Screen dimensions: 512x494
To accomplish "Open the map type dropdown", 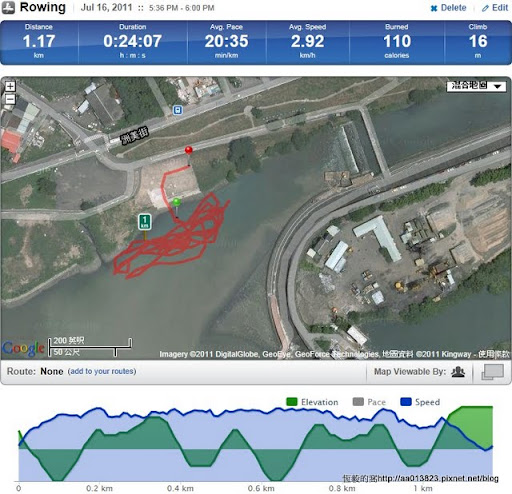I will [x=476, y=86].
